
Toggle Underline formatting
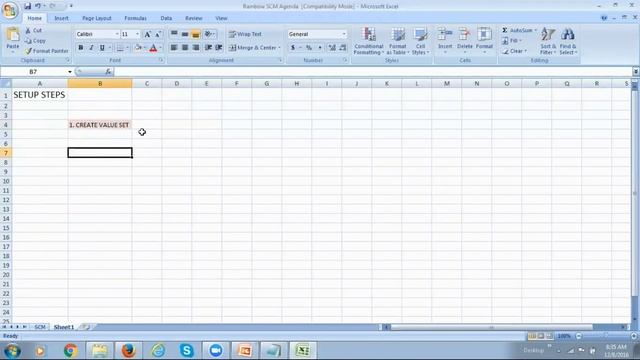[x=102, y=48]
